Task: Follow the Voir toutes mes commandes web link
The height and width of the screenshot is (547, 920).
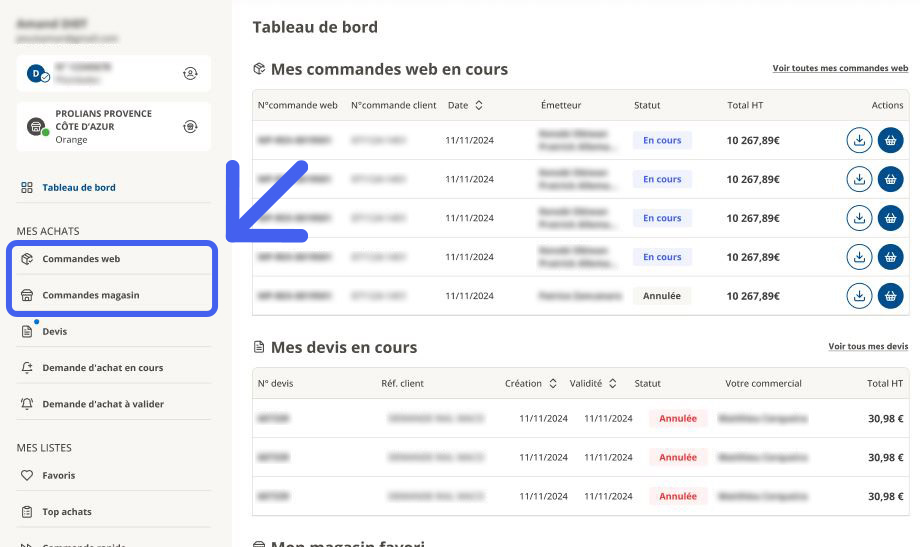Action: tap(840, 68)
